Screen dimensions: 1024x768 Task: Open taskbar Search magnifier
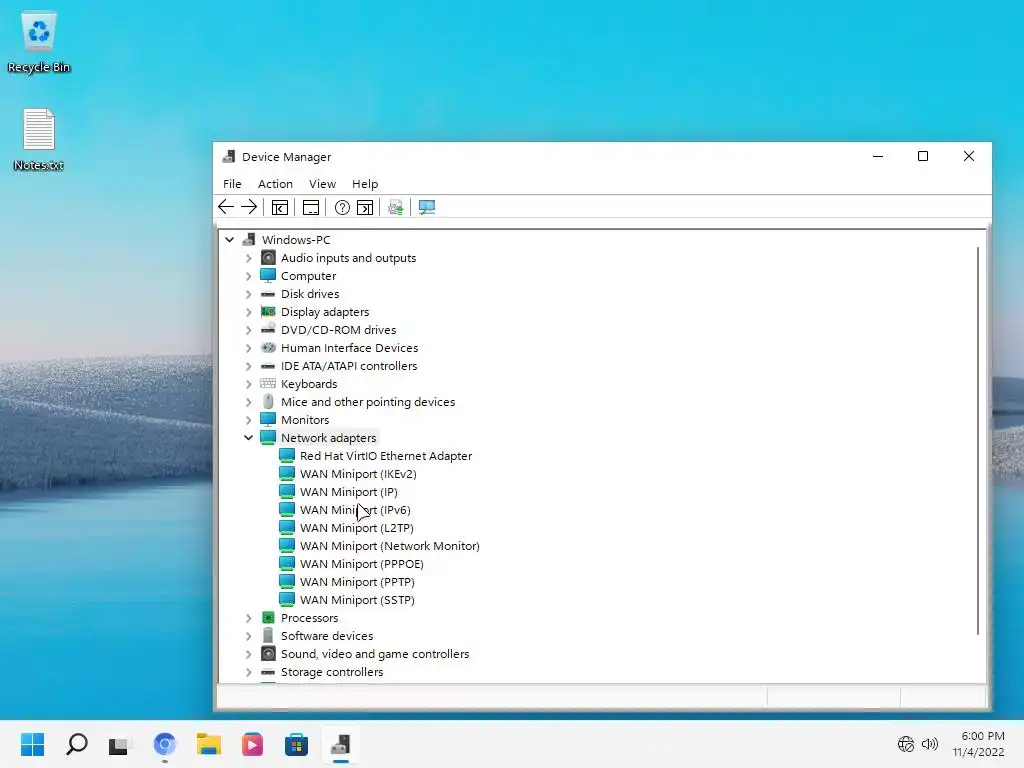[76, 744]
